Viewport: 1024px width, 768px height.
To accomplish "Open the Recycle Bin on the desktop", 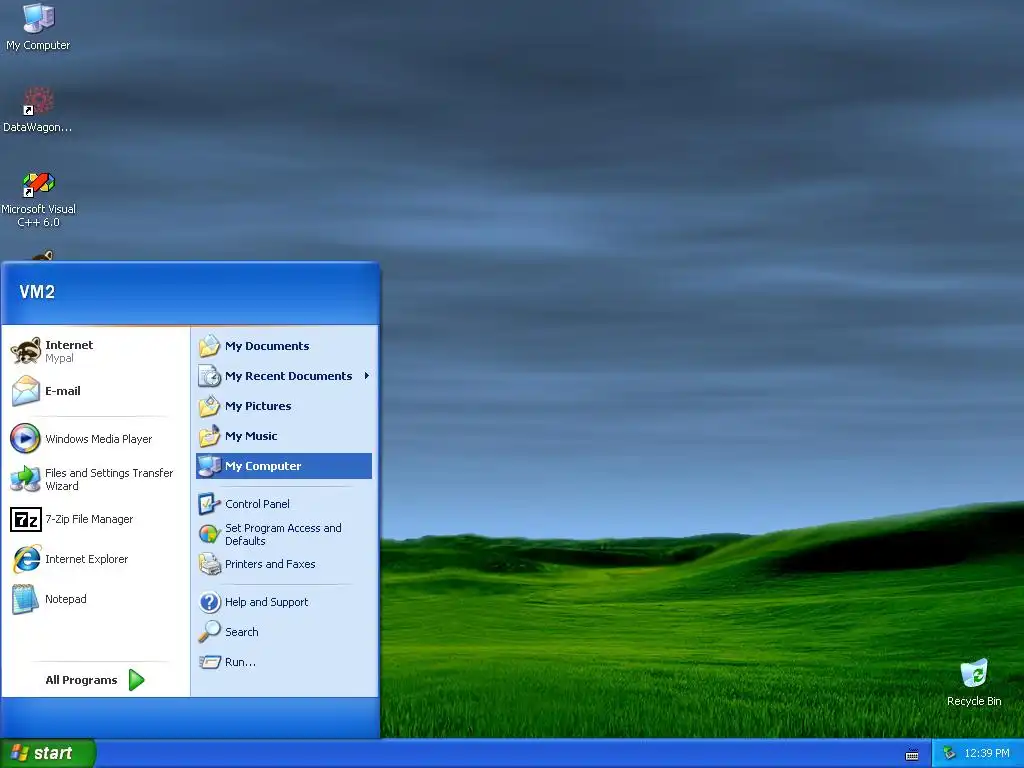I will [x=974, y=673].
